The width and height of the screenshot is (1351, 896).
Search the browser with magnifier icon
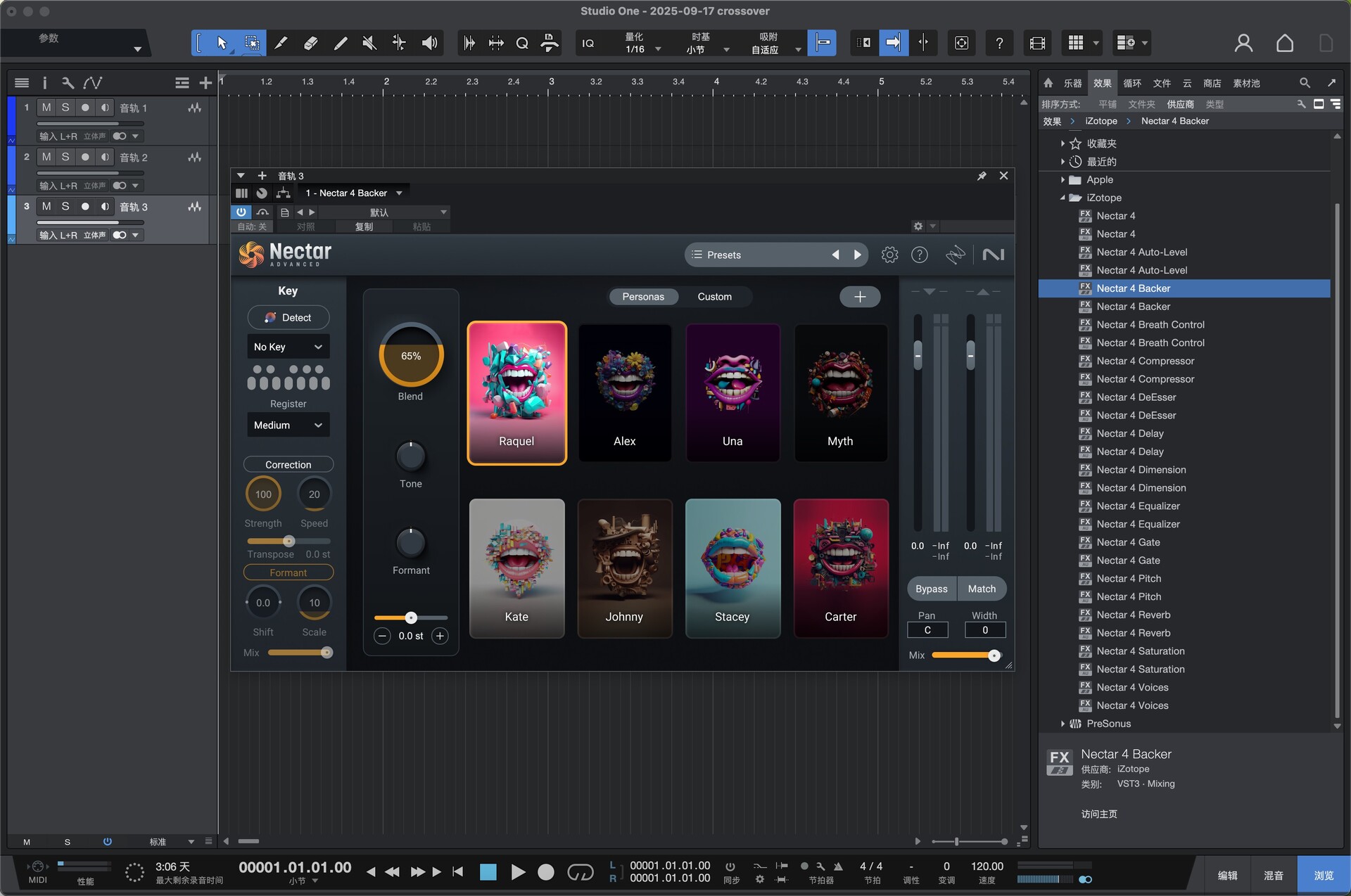click(x=1305, y=83)
